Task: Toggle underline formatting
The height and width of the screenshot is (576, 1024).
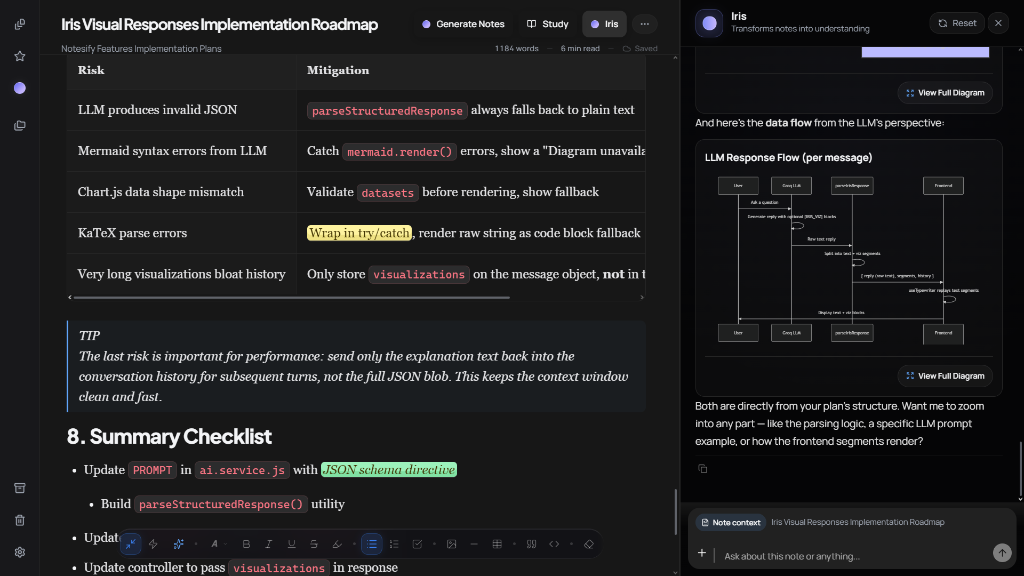Action: [291, 544]
